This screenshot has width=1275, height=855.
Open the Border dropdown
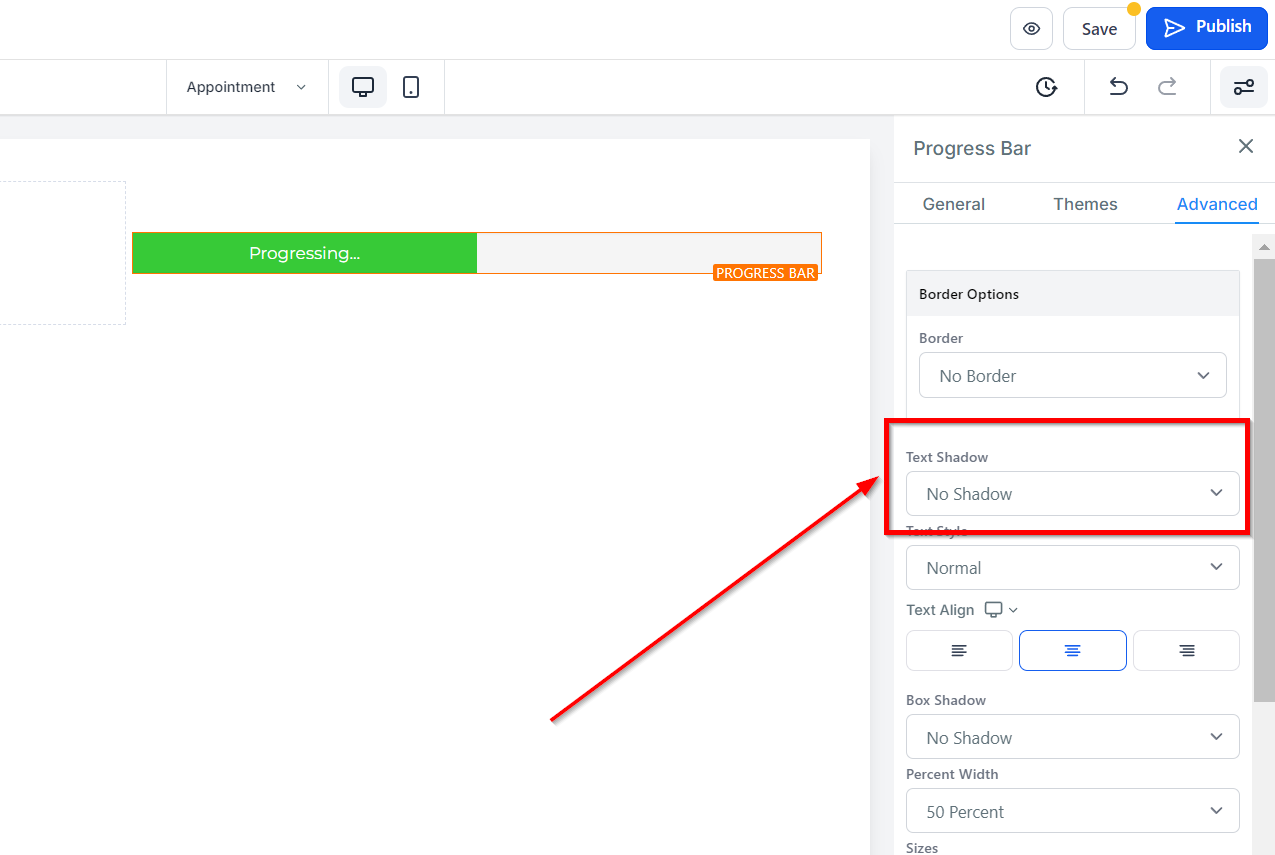(x=1072, y=376)
